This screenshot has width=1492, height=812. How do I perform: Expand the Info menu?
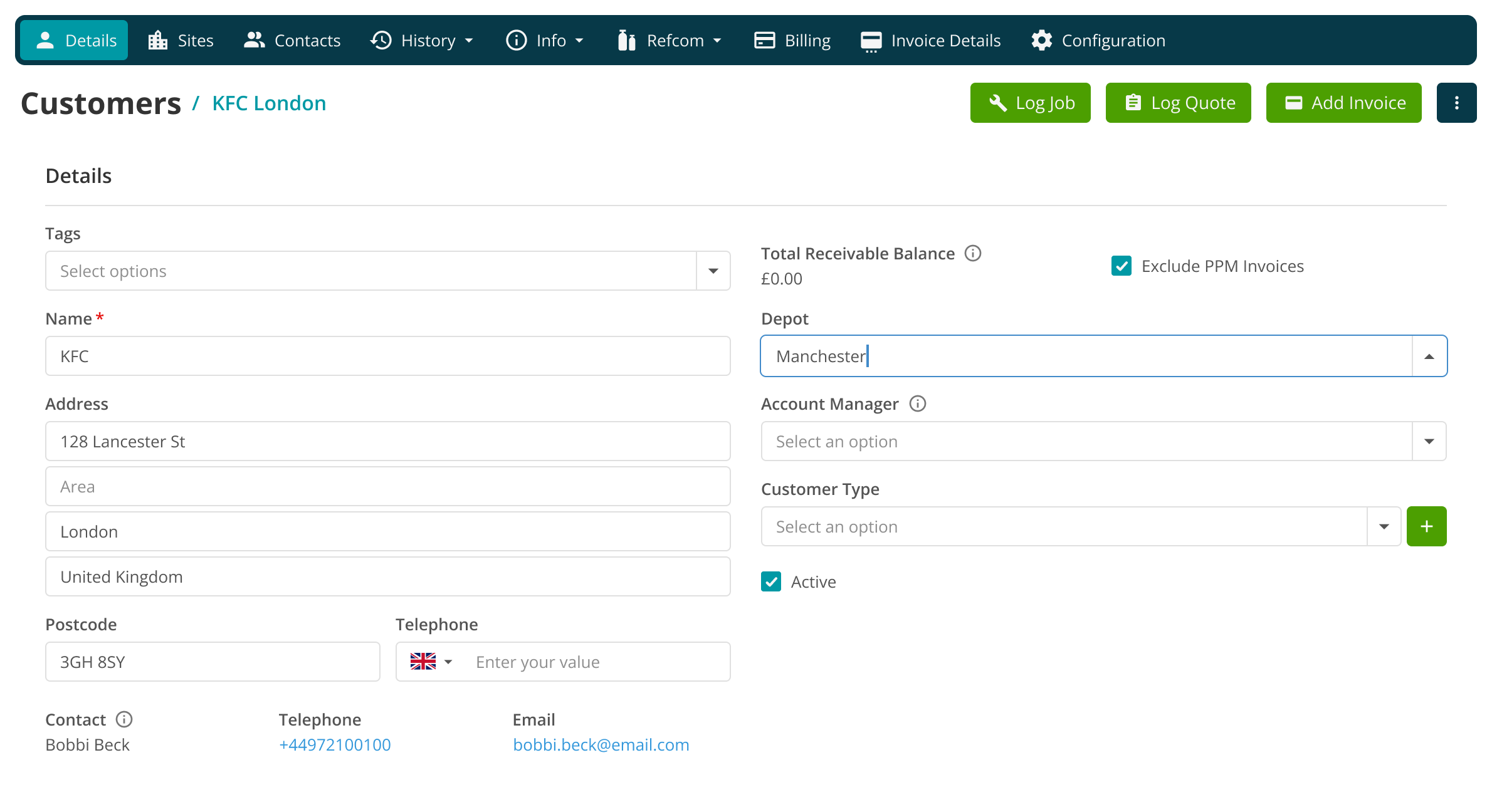click(545, 40)
